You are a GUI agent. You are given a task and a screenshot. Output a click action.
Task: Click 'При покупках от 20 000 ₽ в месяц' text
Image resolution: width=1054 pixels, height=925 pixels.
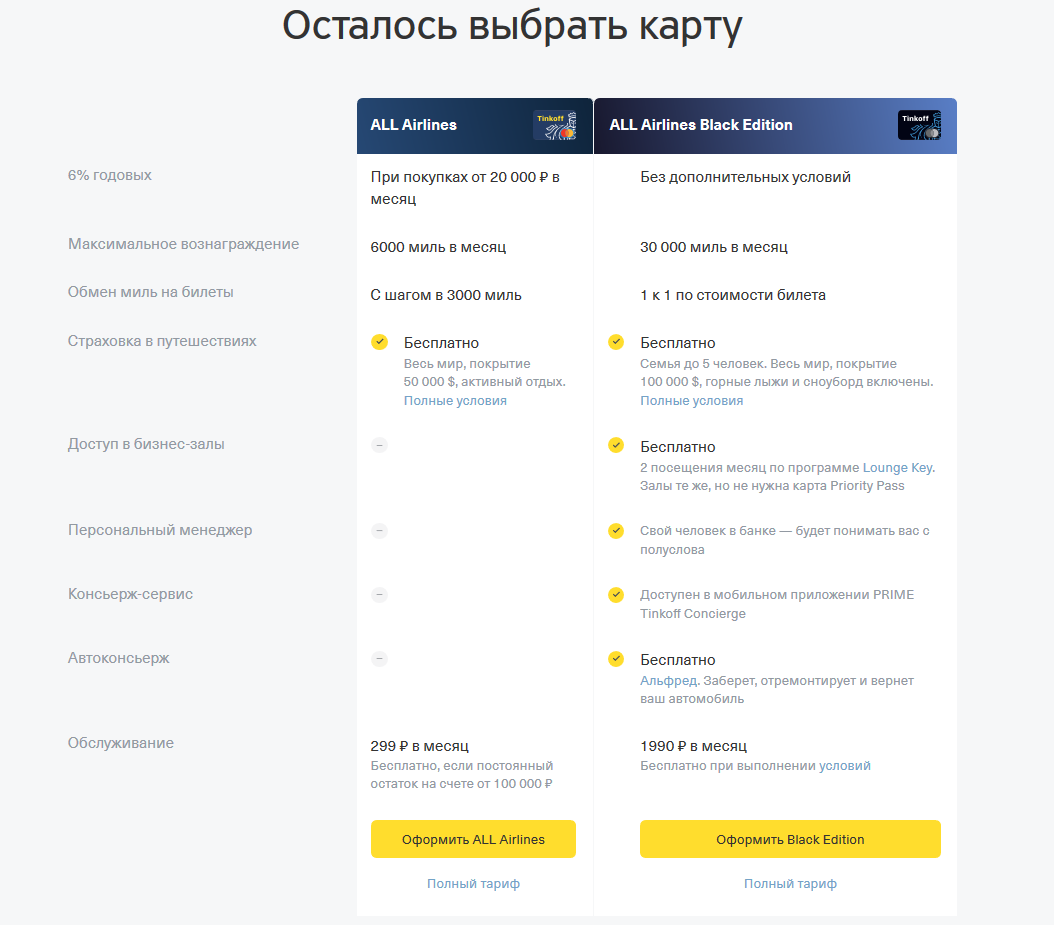(x=465, y=188)
